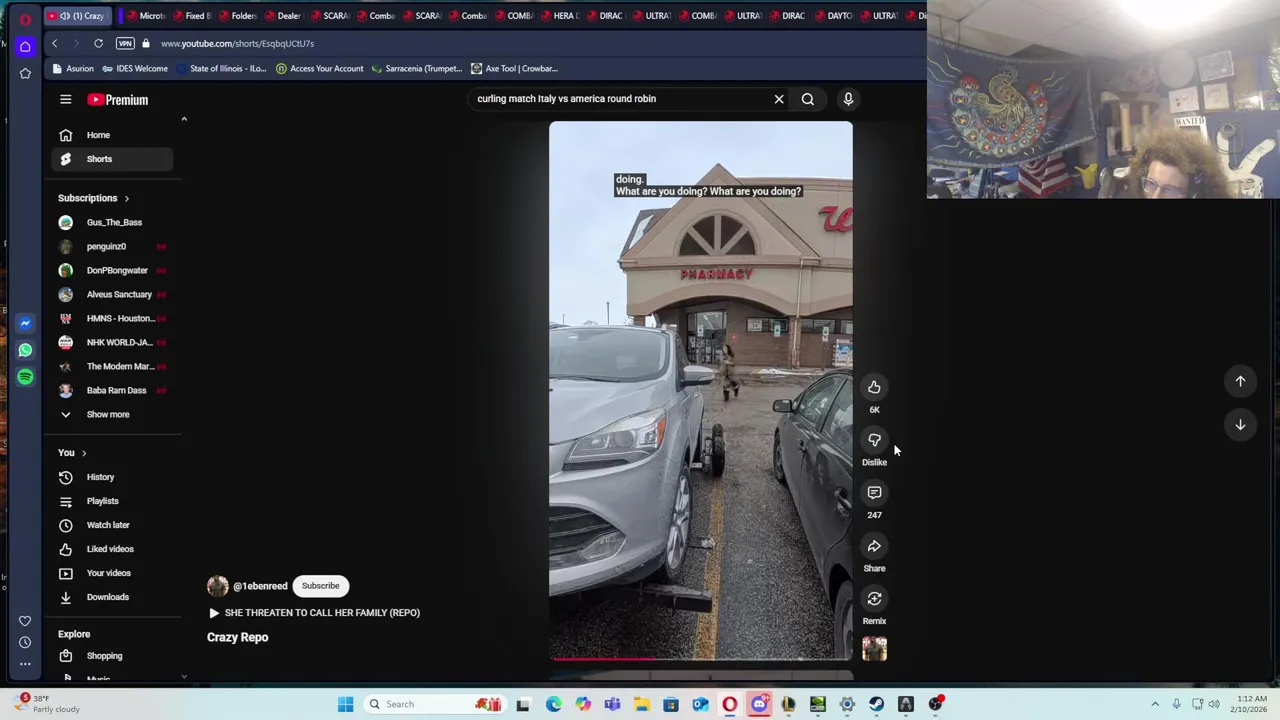
Task: Dislike the Short
Action: coord(874,440)
